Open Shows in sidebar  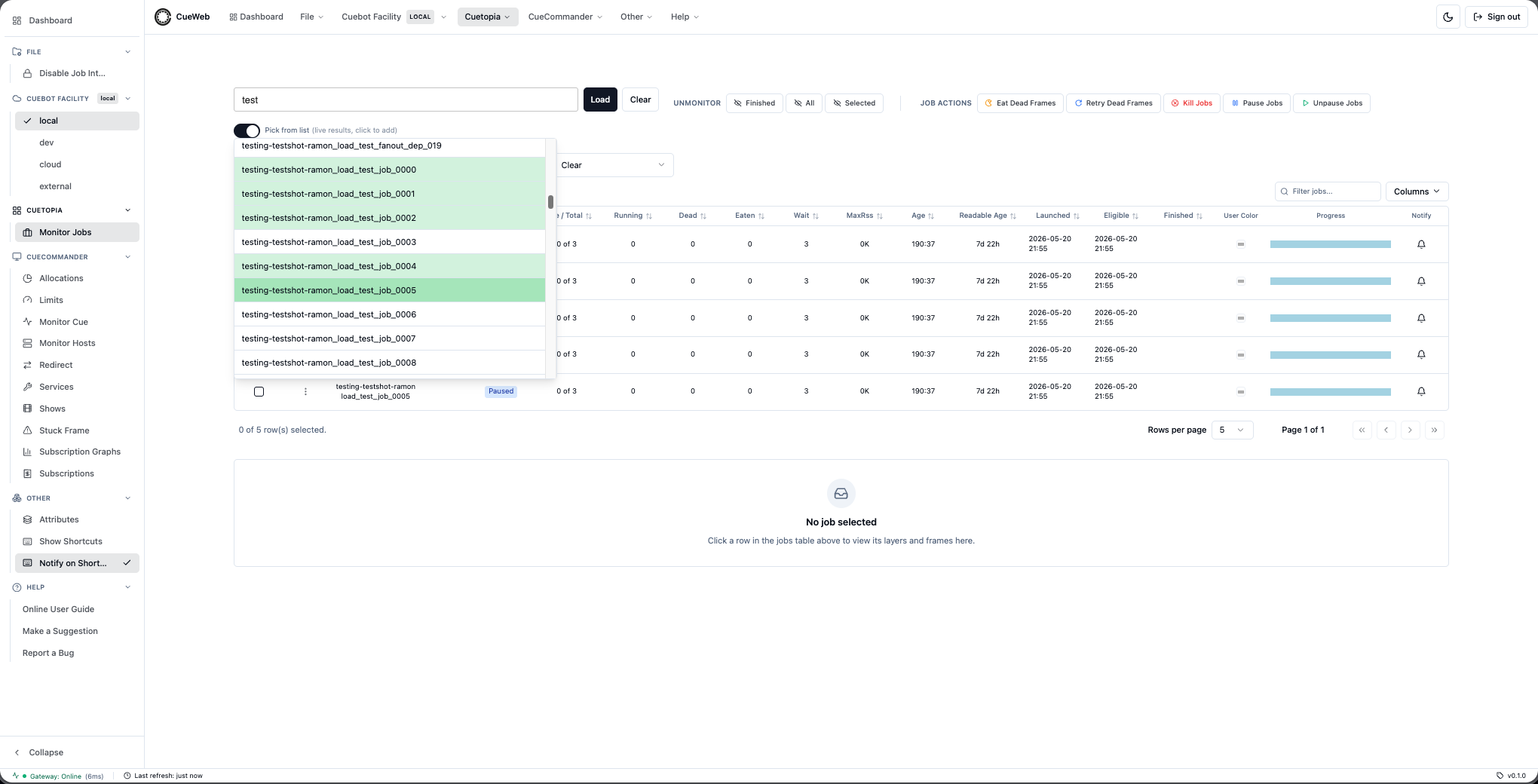pyautogui.click(x=77, y=409)
